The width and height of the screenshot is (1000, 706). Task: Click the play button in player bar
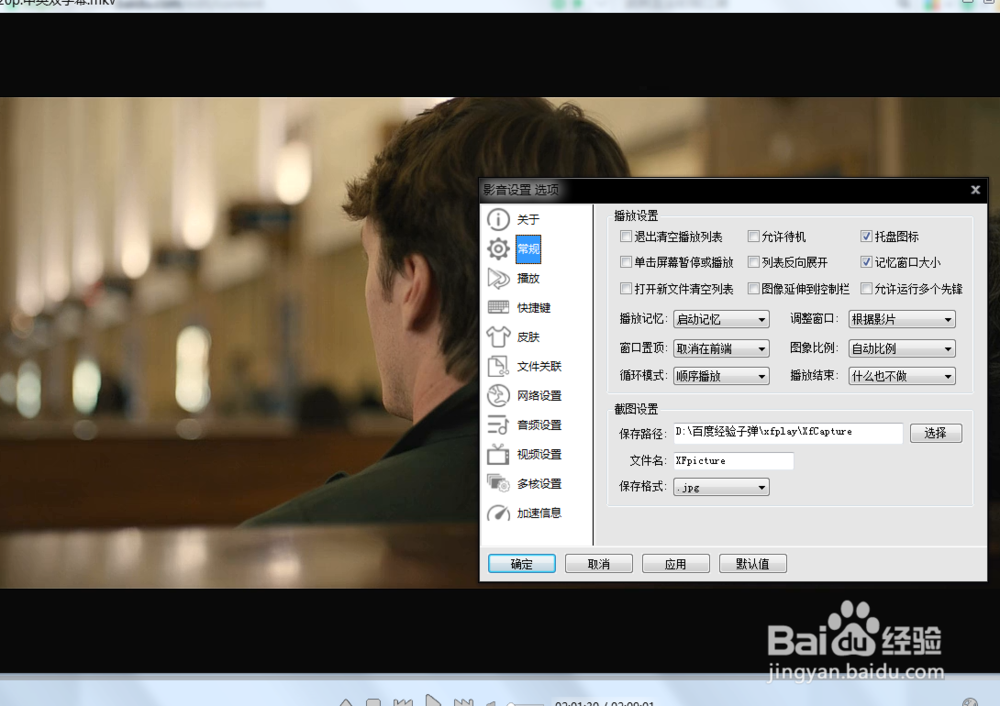(x=433, y=700)
